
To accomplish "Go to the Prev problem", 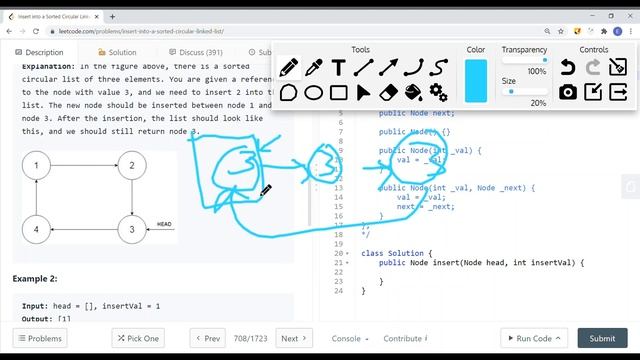I will [208, 338].
